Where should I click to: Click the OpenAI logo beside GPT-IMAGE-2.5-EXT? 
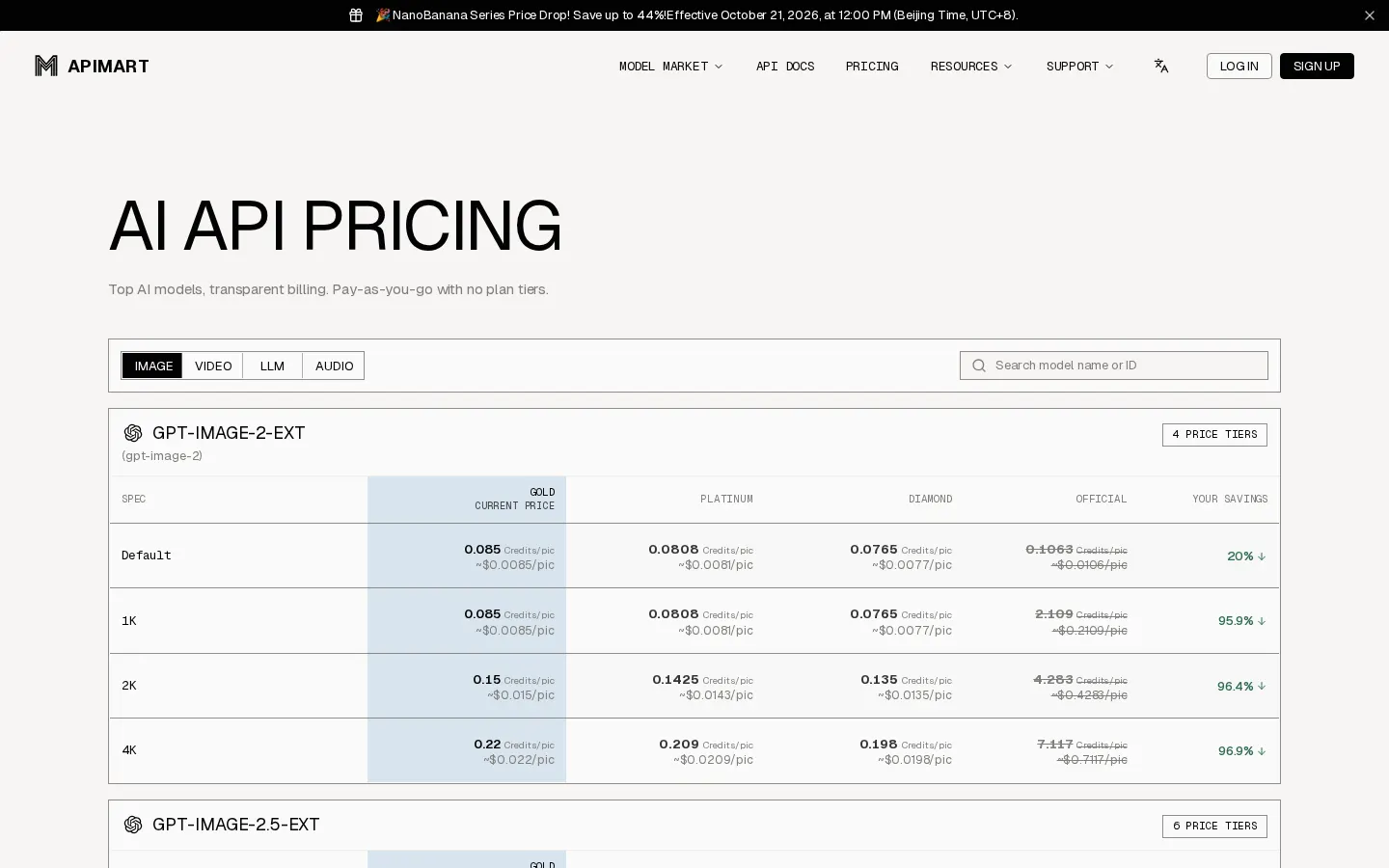[x=133, y=825]
